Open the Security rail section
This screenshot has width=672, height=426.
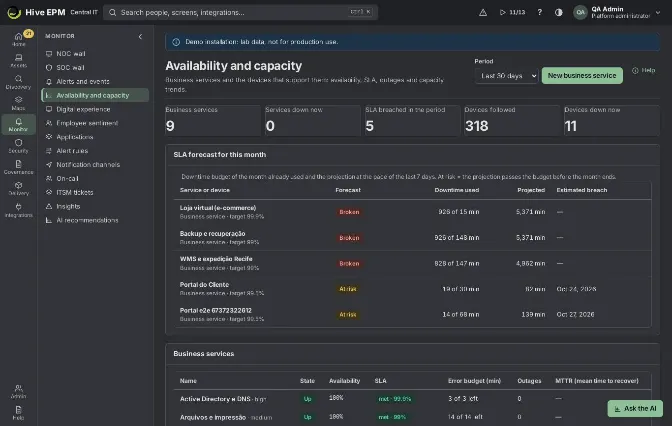point(18,146)
